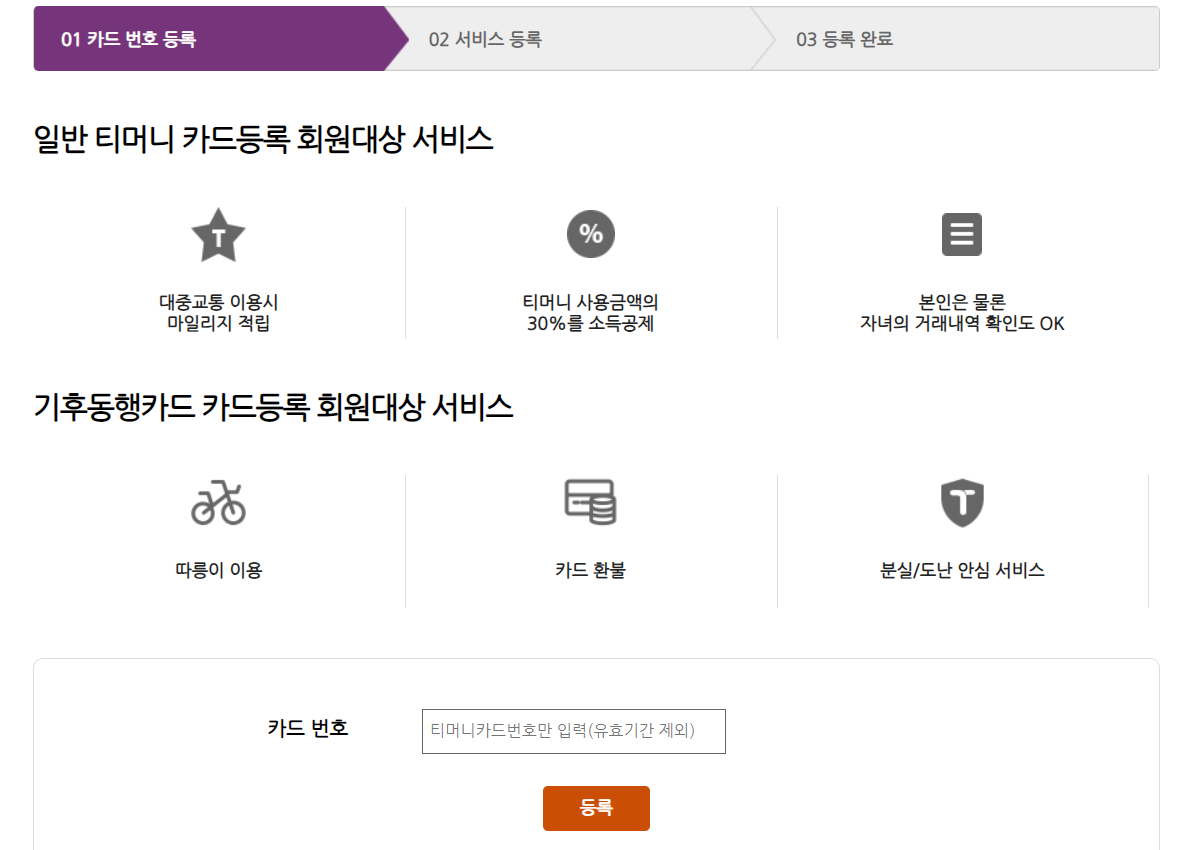Click the star T mileage icon

(x=218, y=235)
